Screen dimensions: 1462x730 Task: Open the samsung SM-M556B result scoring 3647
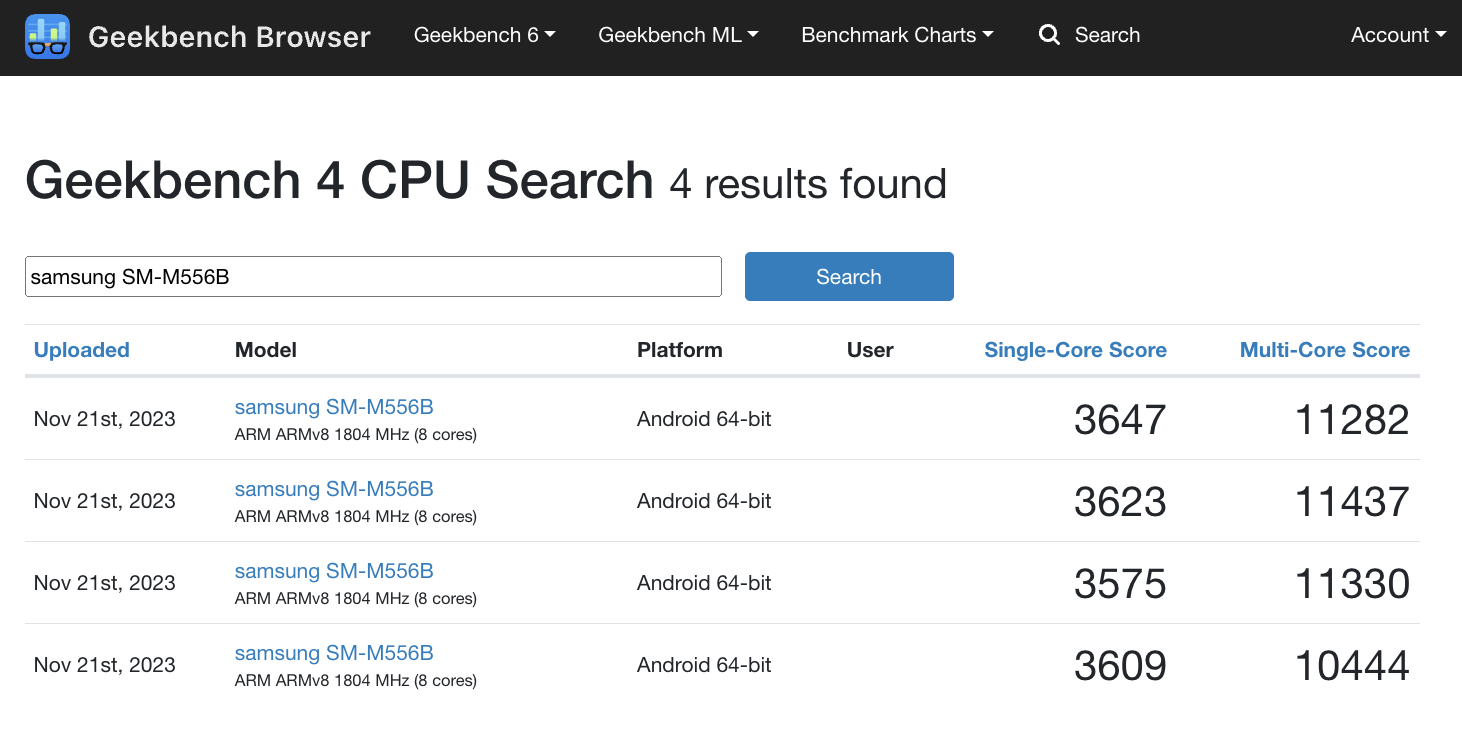(334, 407)
